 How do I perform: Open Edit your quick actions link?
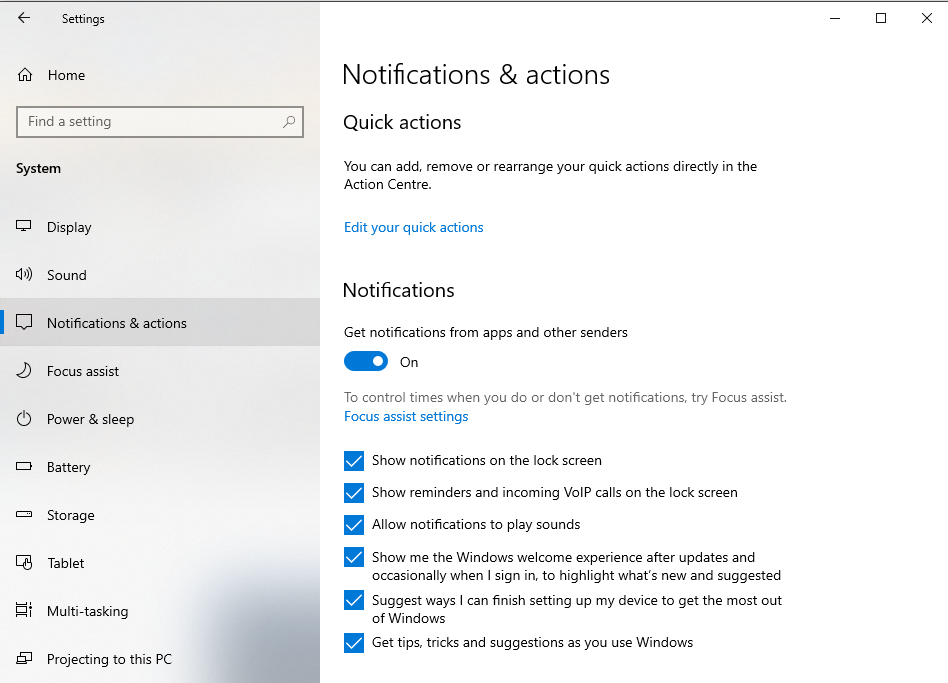pos(414,227)
